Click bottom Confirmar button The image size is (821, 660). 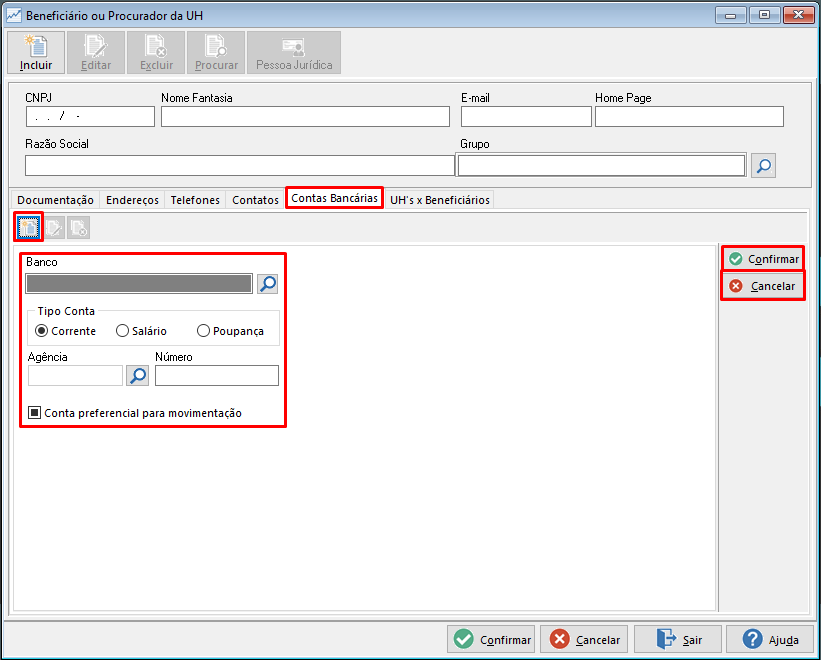click(x=491, y=639)
